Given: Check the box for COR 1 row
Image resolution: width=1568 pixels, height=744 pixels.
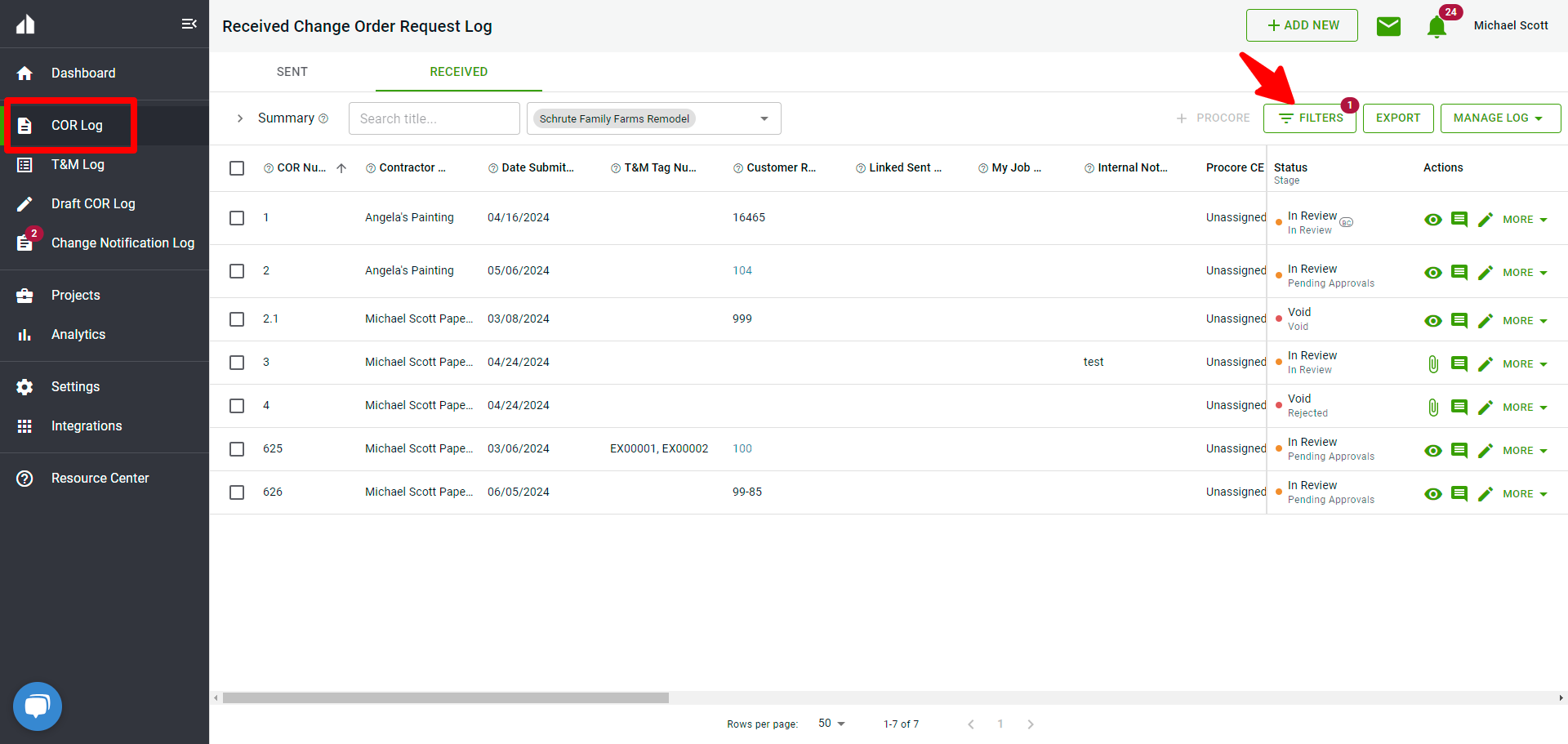Looking at the screenshot, I should pyautogui.click(x=237, y=218).
